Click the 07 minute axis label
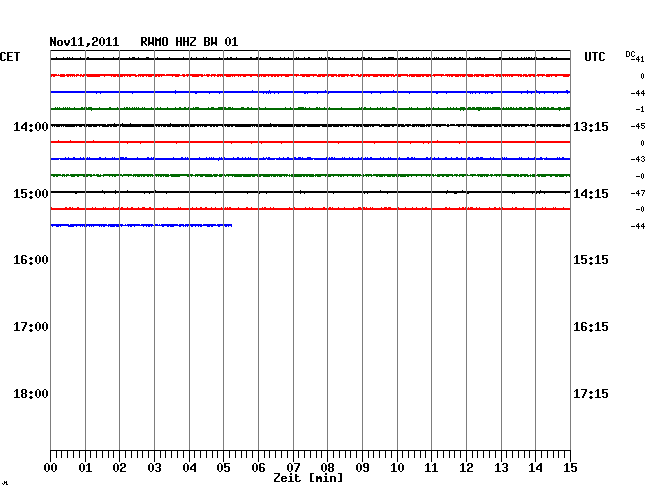650x494 pixels. coord(293,467)
